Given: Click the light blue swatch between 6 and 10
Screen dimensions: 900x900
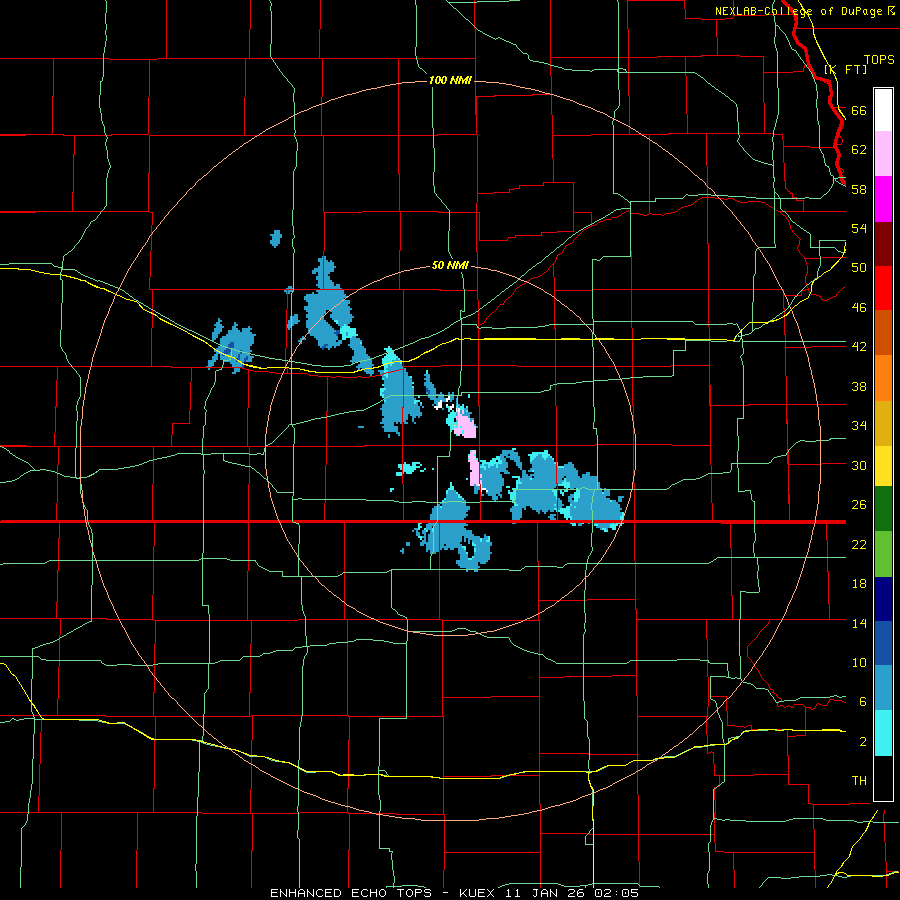Looking at the screenshot, I should click(x=883, y=688).
